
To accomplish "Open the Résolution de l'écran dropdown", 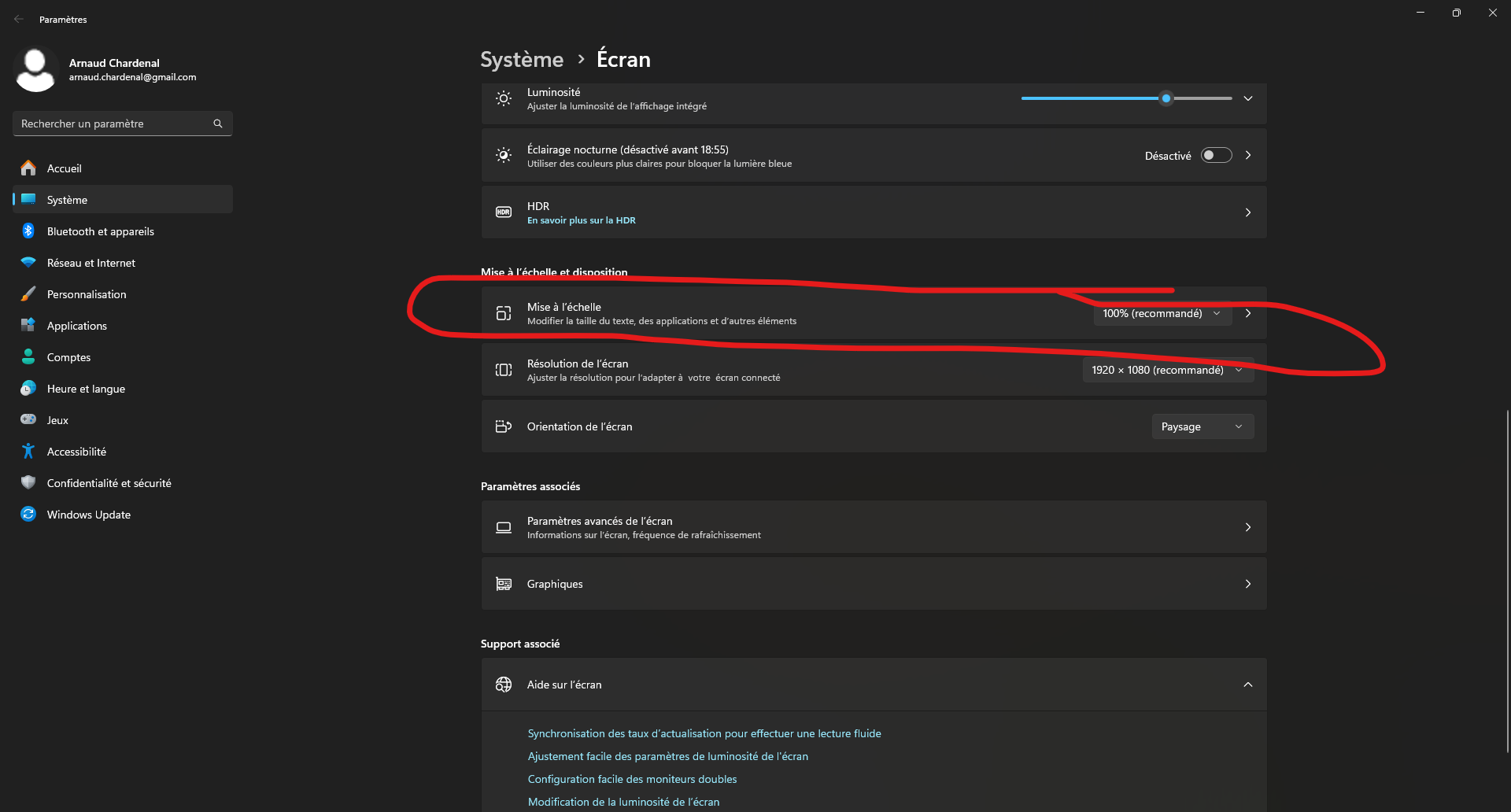I will 1167,370.
